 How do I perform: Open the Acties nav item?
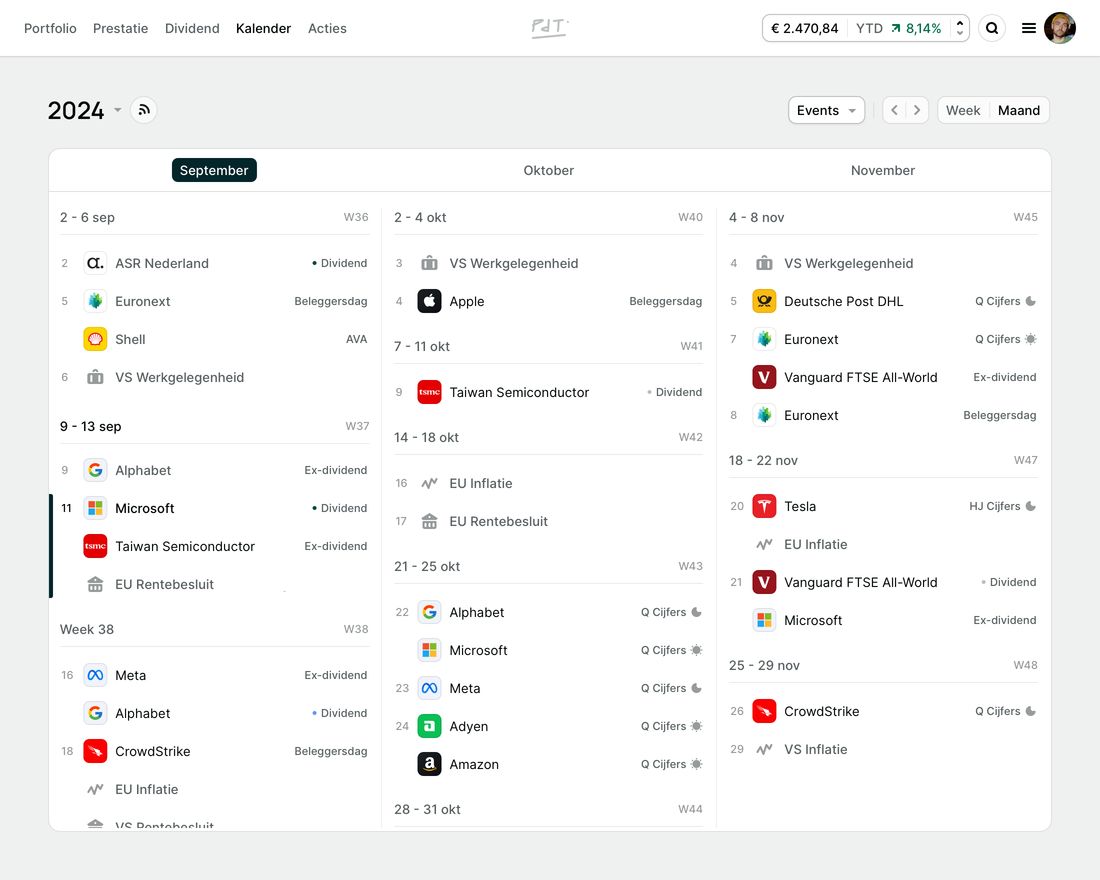[327, 28]
